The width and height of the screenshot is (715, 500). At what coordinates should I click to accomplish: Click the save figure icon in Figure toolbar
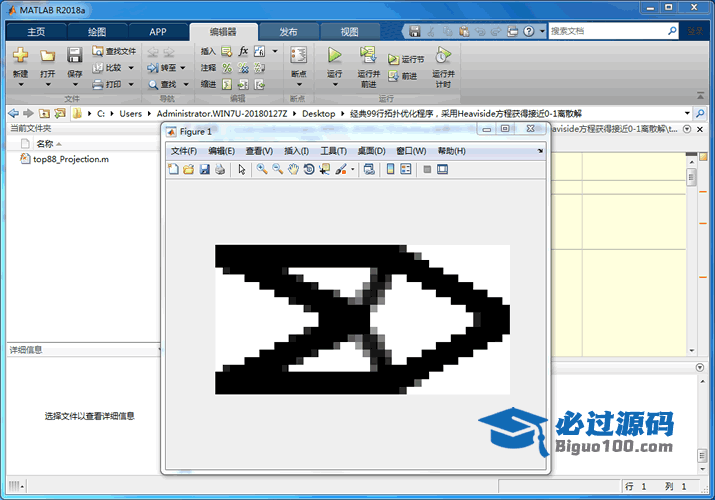coord(204,170)
